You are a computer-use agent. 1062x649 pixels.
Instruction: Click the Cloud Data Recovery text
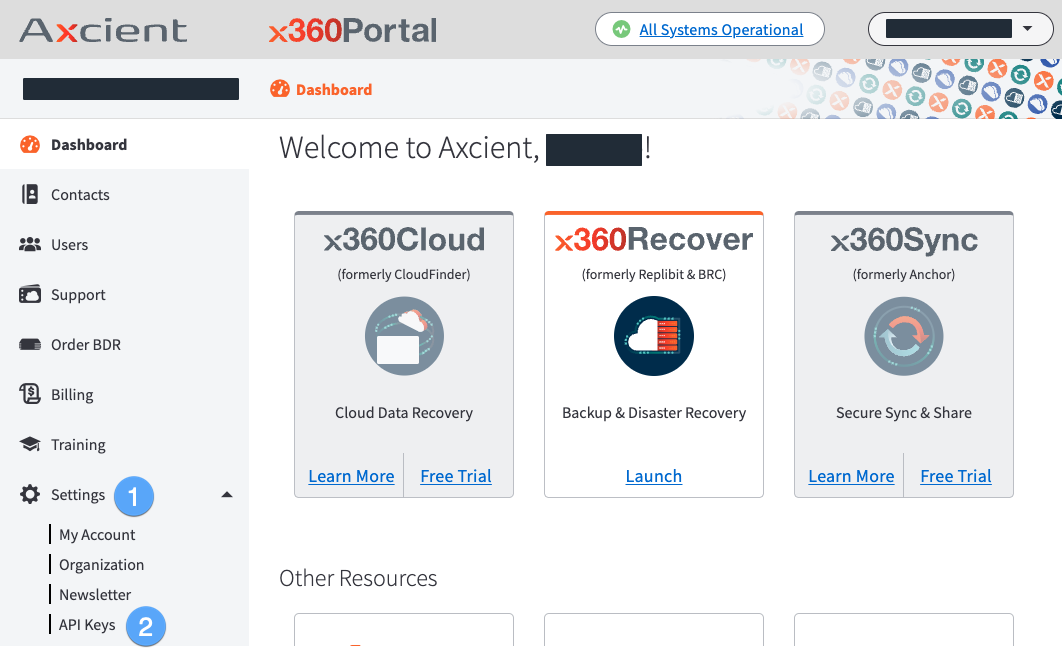tap(404, 413)
